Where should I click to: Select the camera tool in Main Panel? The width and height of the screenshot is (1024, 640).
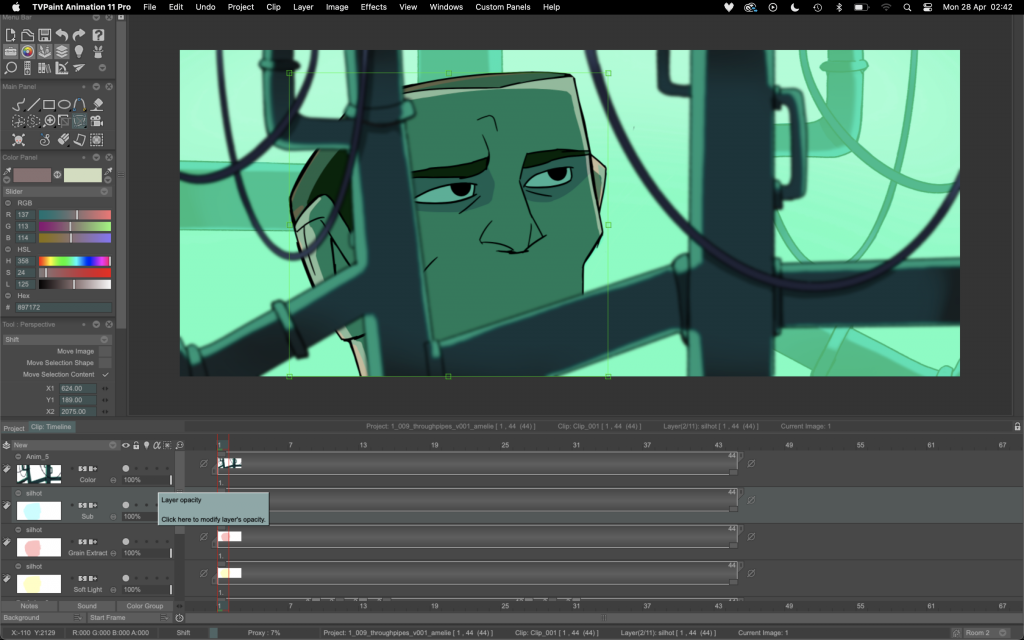97,121
